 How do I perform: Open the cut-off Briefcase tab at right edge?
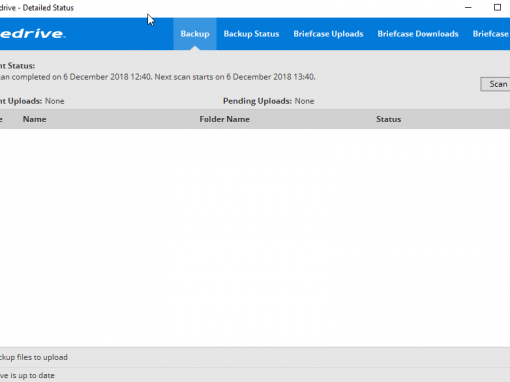coord(491,34)
